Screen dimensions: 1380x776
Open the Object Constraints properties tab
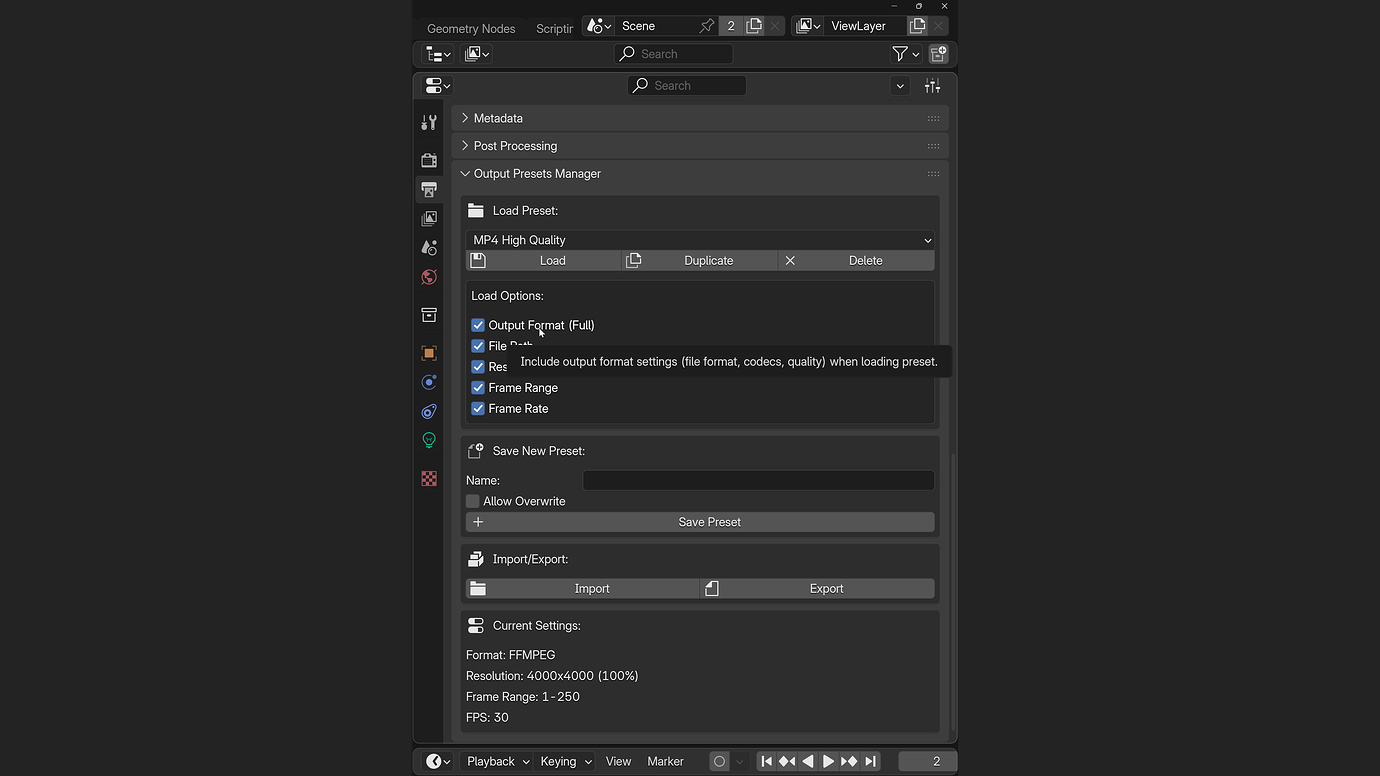point(429,411)
